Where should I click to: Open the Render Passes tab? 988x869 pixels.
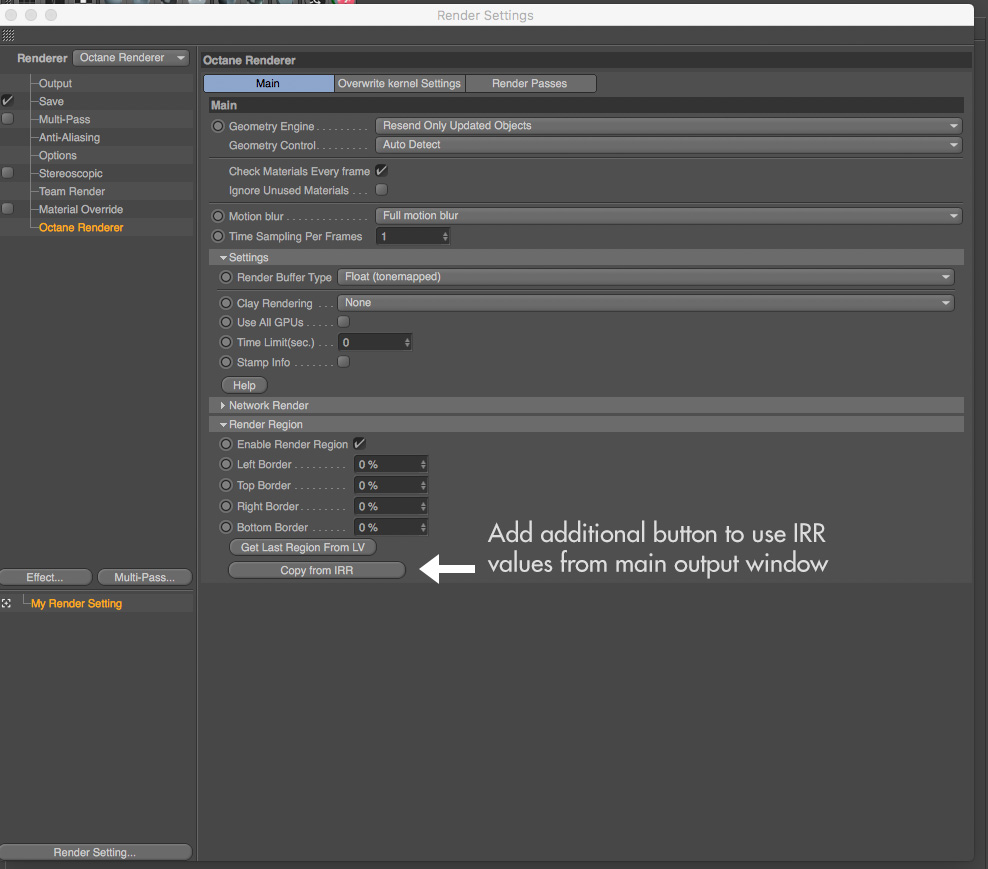[530, 83]
